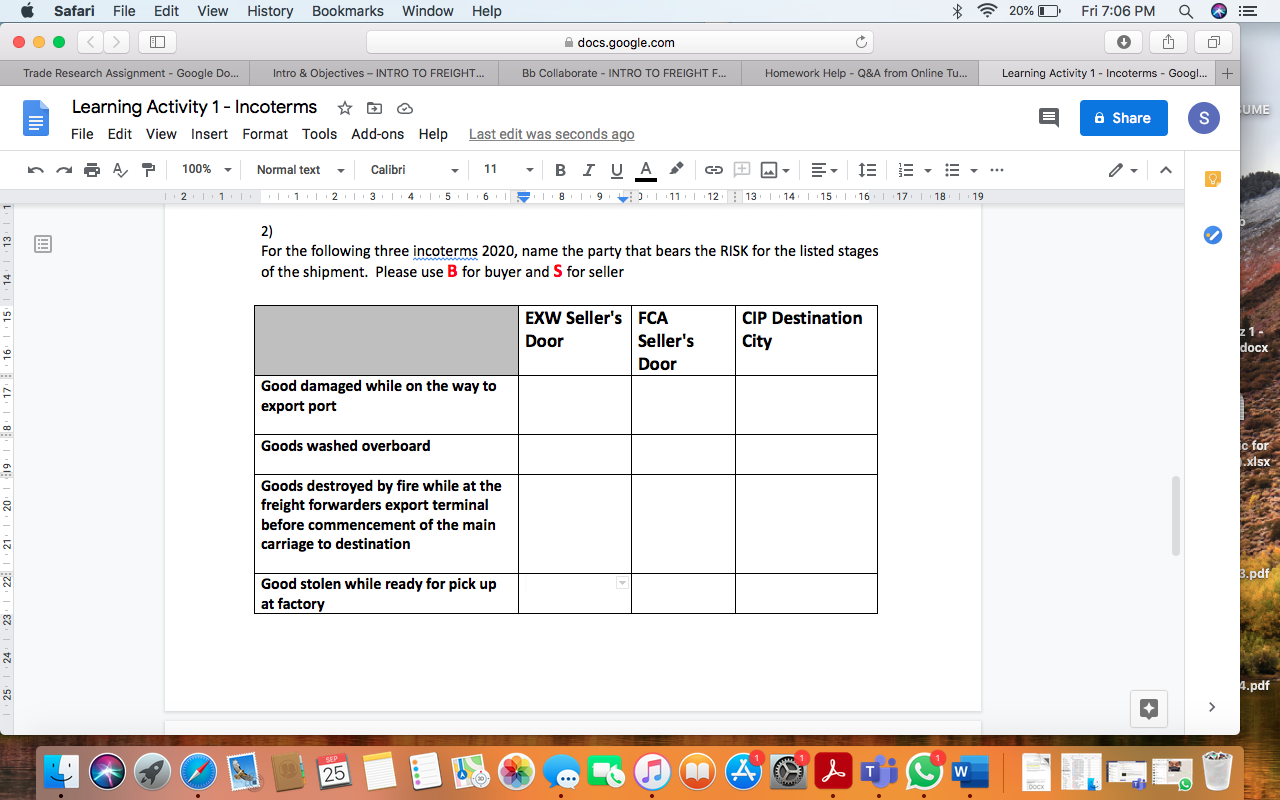
Task: Click the document's vertical scrollbar thumb
Action: click(1176, 516)
